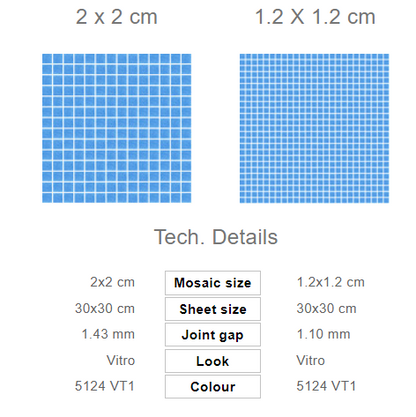Click the '1.2 X 1.2 cm' heading
This screenshot has width=416, height=417.
pyautogui.click(x=315, y=17)
